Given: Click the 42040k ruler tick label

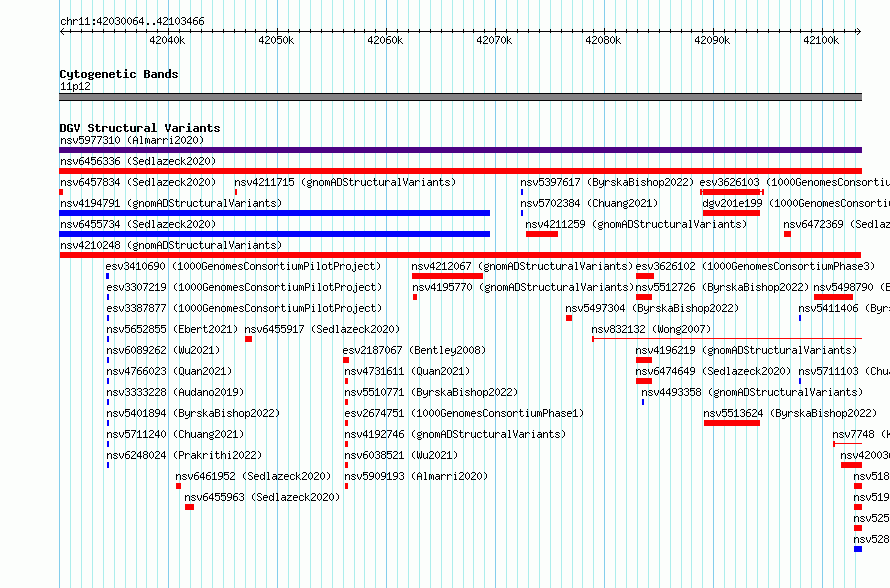Looking at the screenshot, I should [167, 40].
